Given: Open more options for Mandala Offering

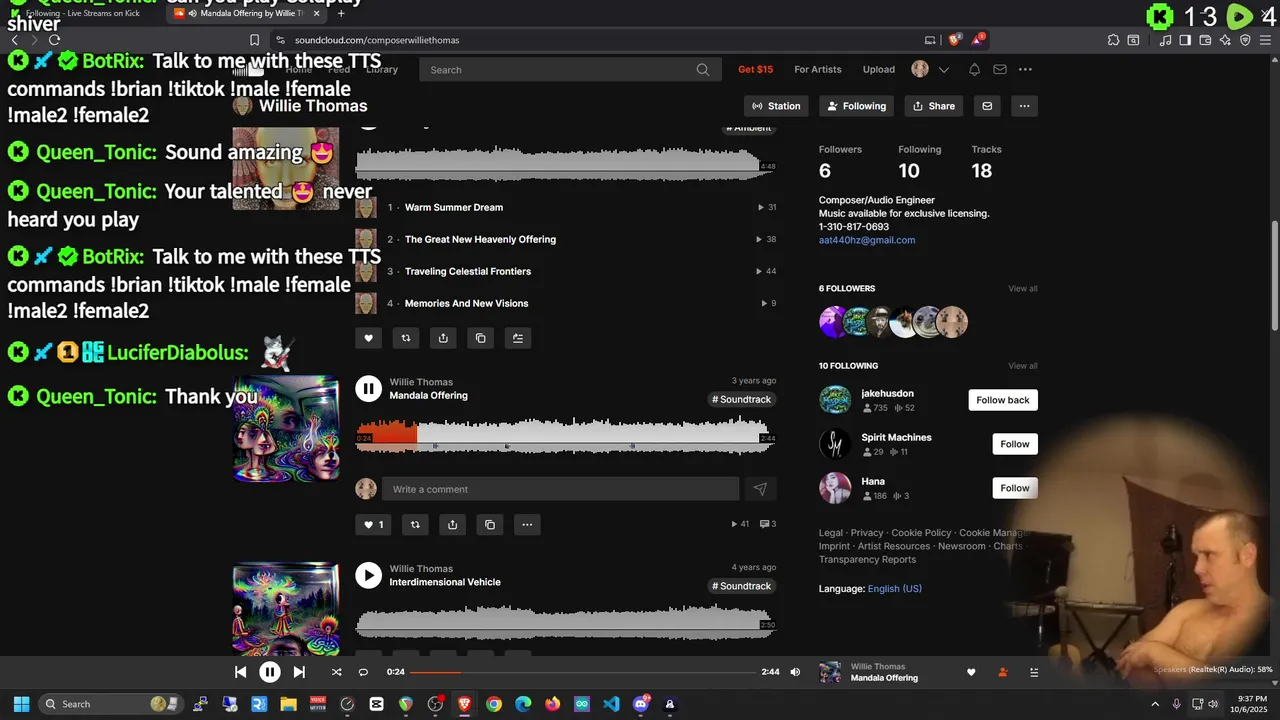Looking at the screenshot, I should coord(527,524).
